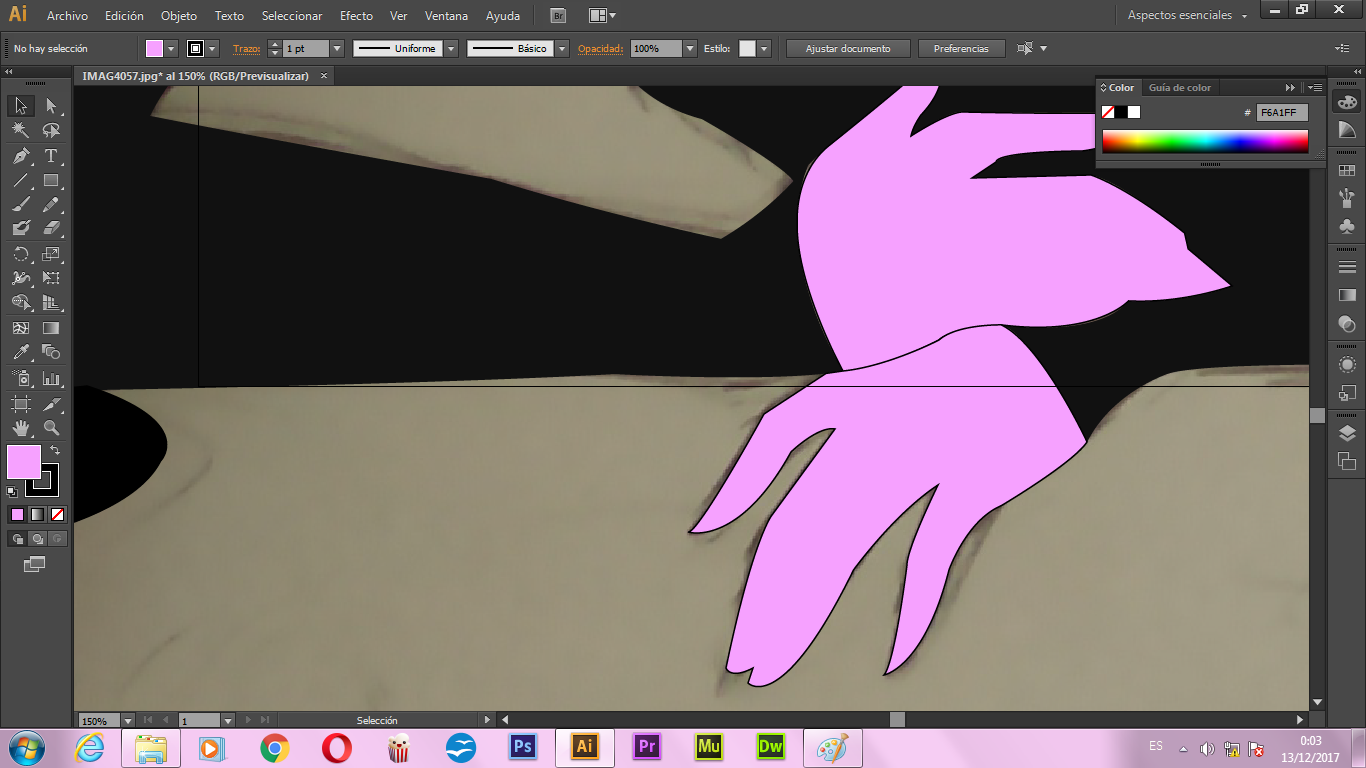Open stroke color dropdown in control bar
The image size is (1366, 768).
[212, 48]
